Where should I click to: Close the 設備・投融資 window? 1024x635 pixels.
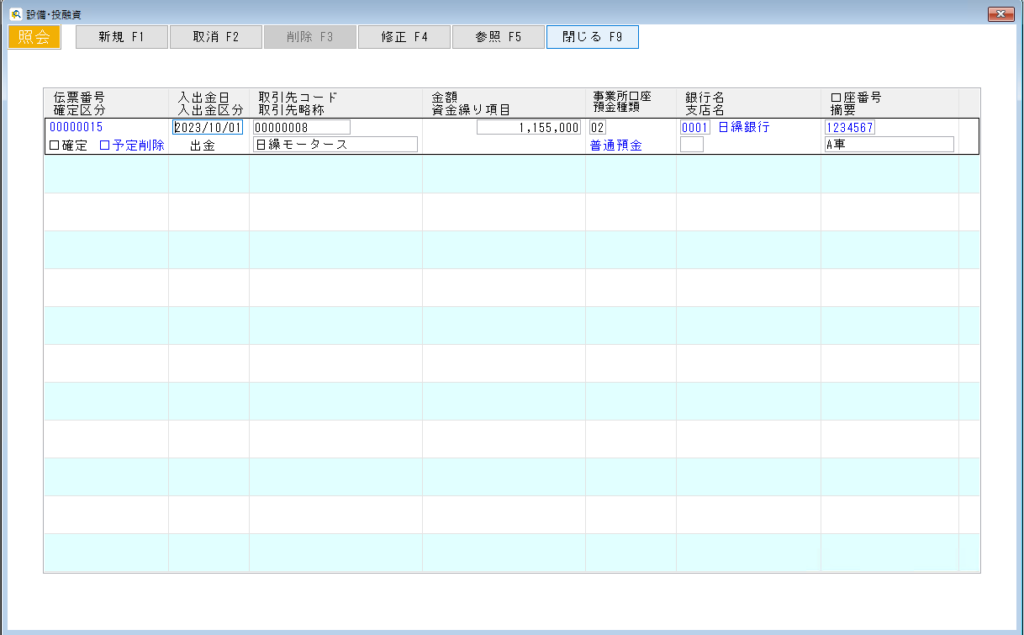[x=1001, y=13]
